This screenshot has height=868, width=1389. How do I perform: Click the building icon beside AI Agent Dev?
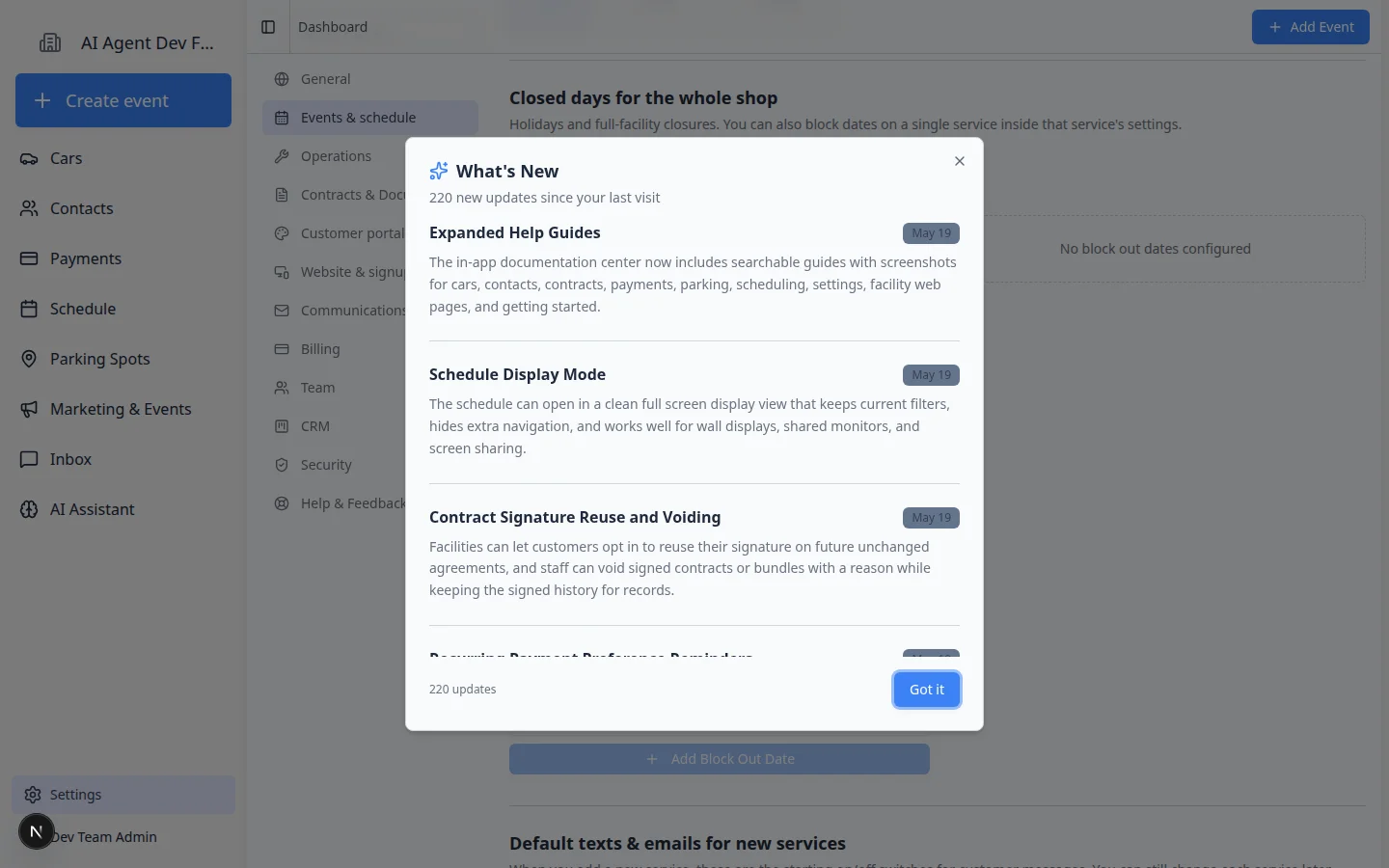coord(50,42)
